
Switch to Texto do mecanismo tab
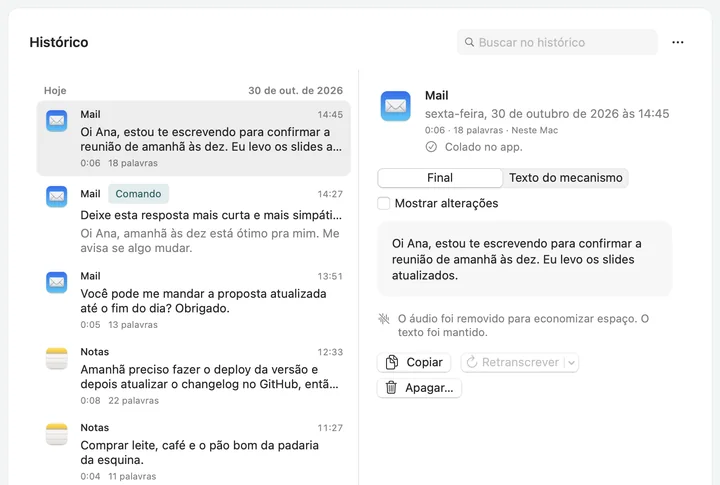[566, 178]
